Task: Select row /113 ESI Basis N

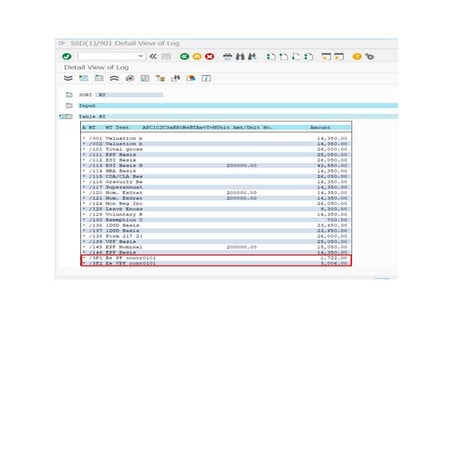Action: (216, 165)
